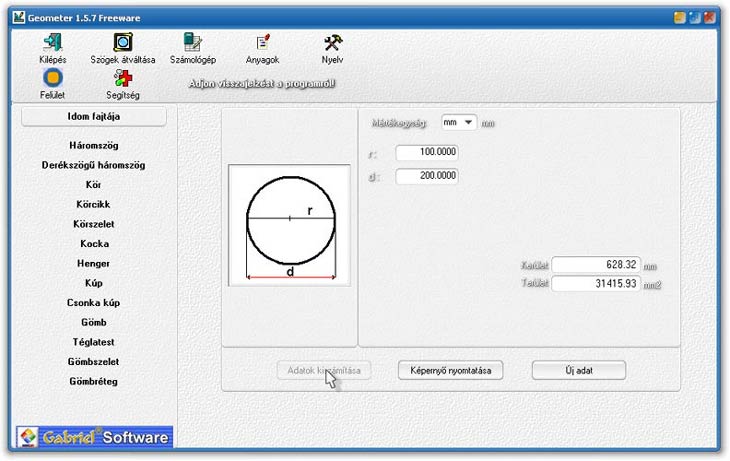Select Háromszög from the shape list
The image size is (730, 461).
(x=94, y=146)
